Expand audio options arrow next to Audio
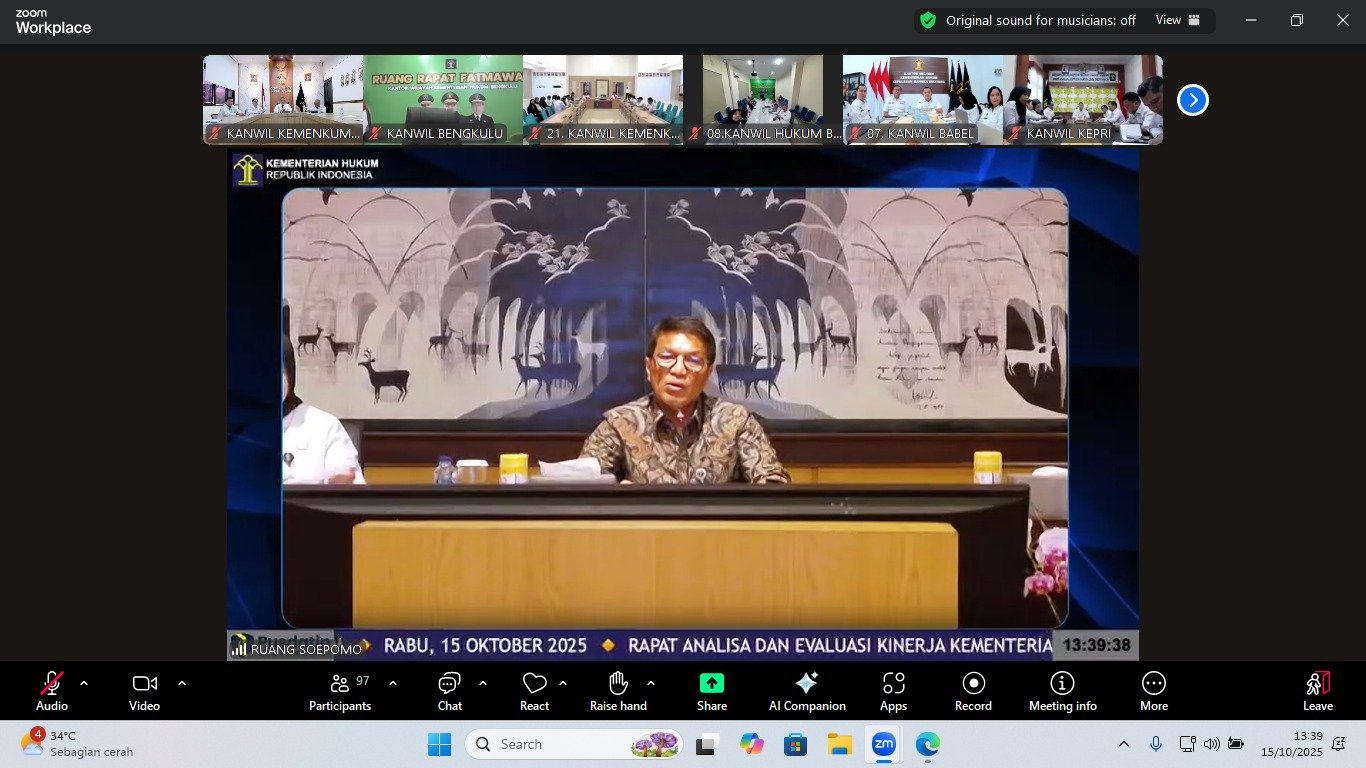Viewport: 1366px width, 768px height. coord(84,683)
